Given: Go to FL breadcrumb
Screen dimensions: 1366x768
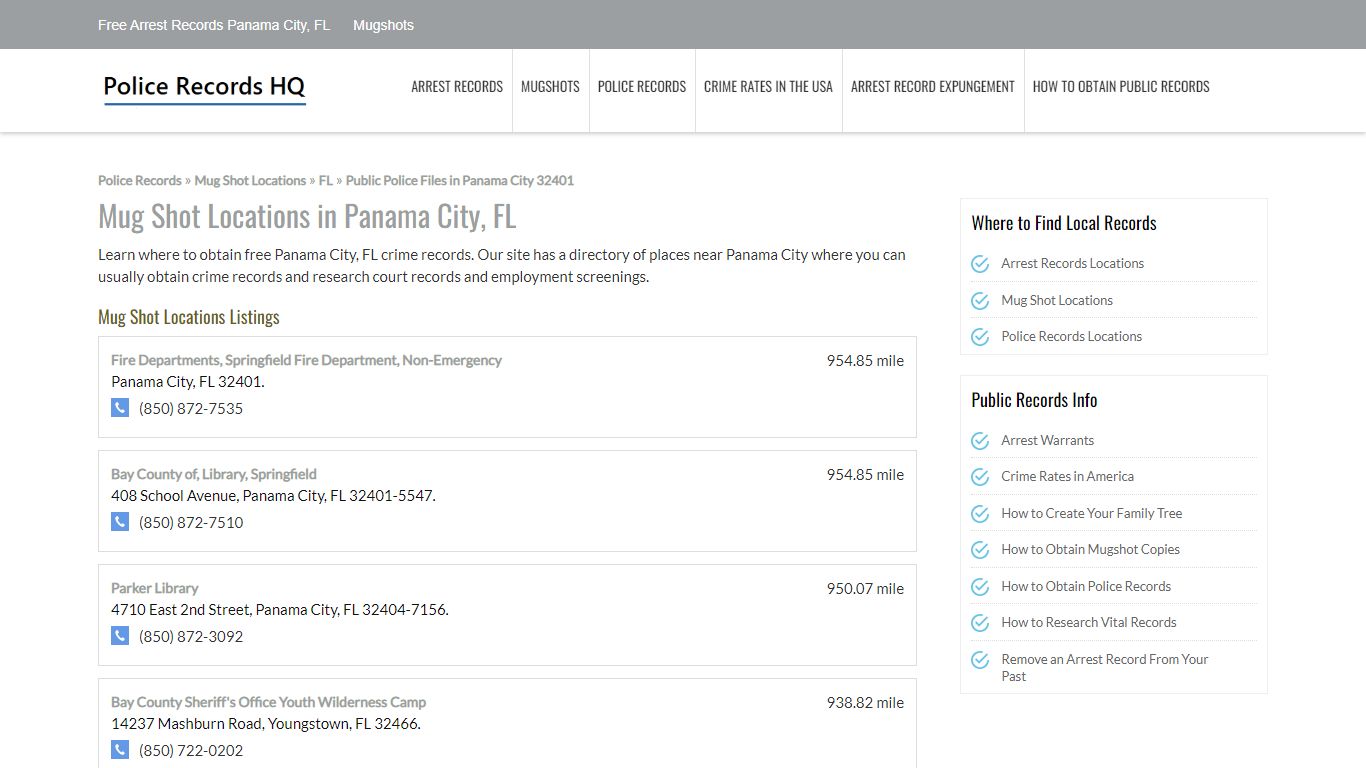Looking at the screenshot, I should tap(326, 181).
